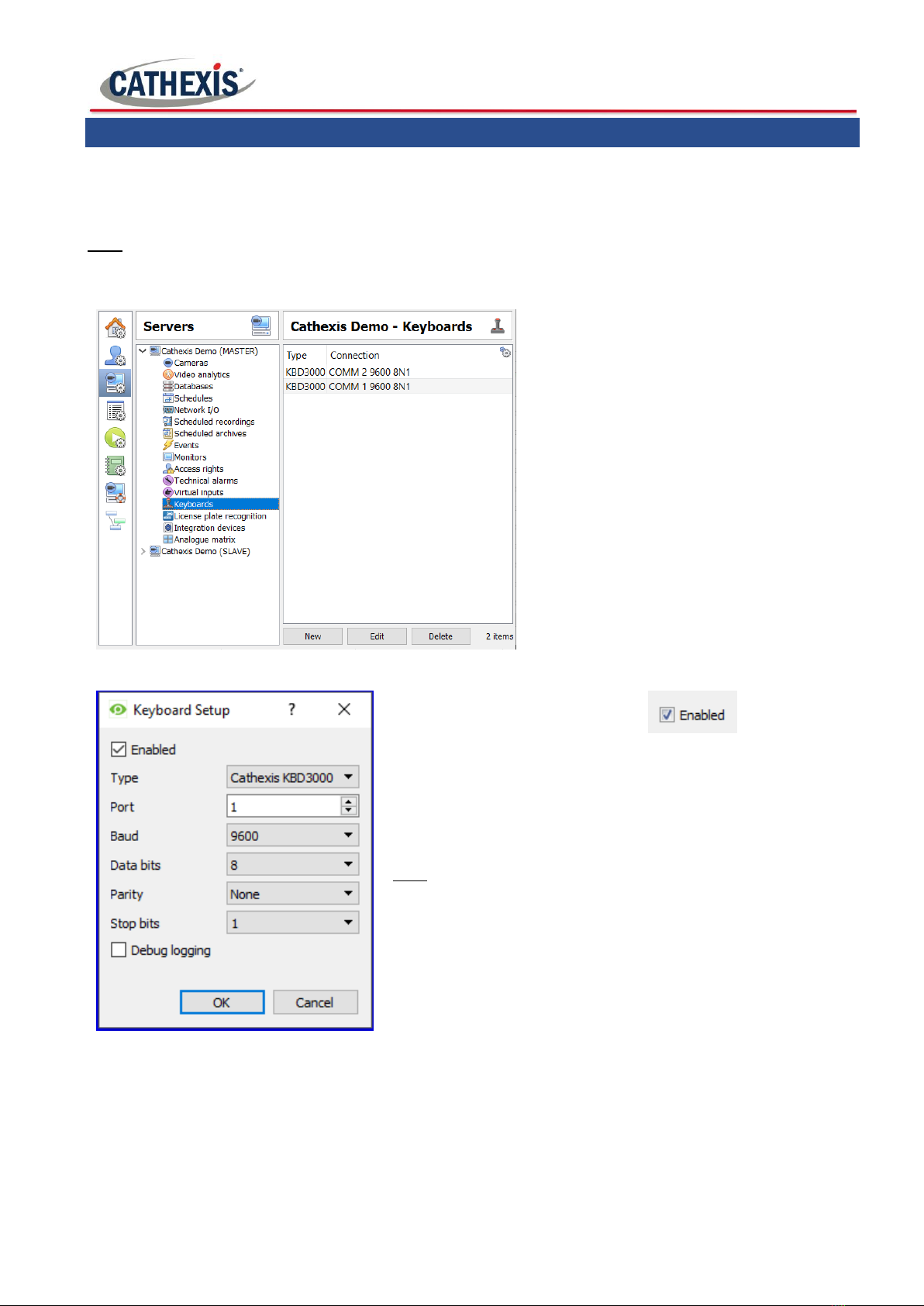Confirm Keyboard Setup with OK
Screen dimensions: 924x1306
click(222, 1002)
